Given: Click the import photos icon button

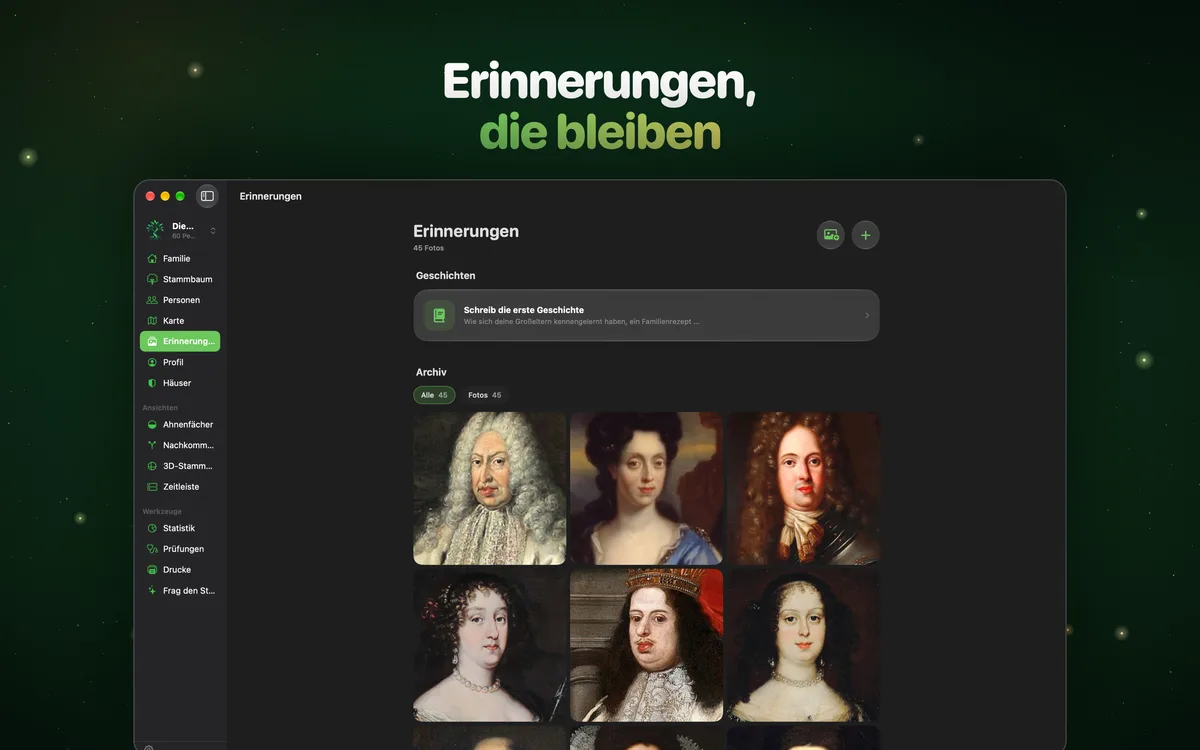Looking at the screenshot, I should coord(830,235).
